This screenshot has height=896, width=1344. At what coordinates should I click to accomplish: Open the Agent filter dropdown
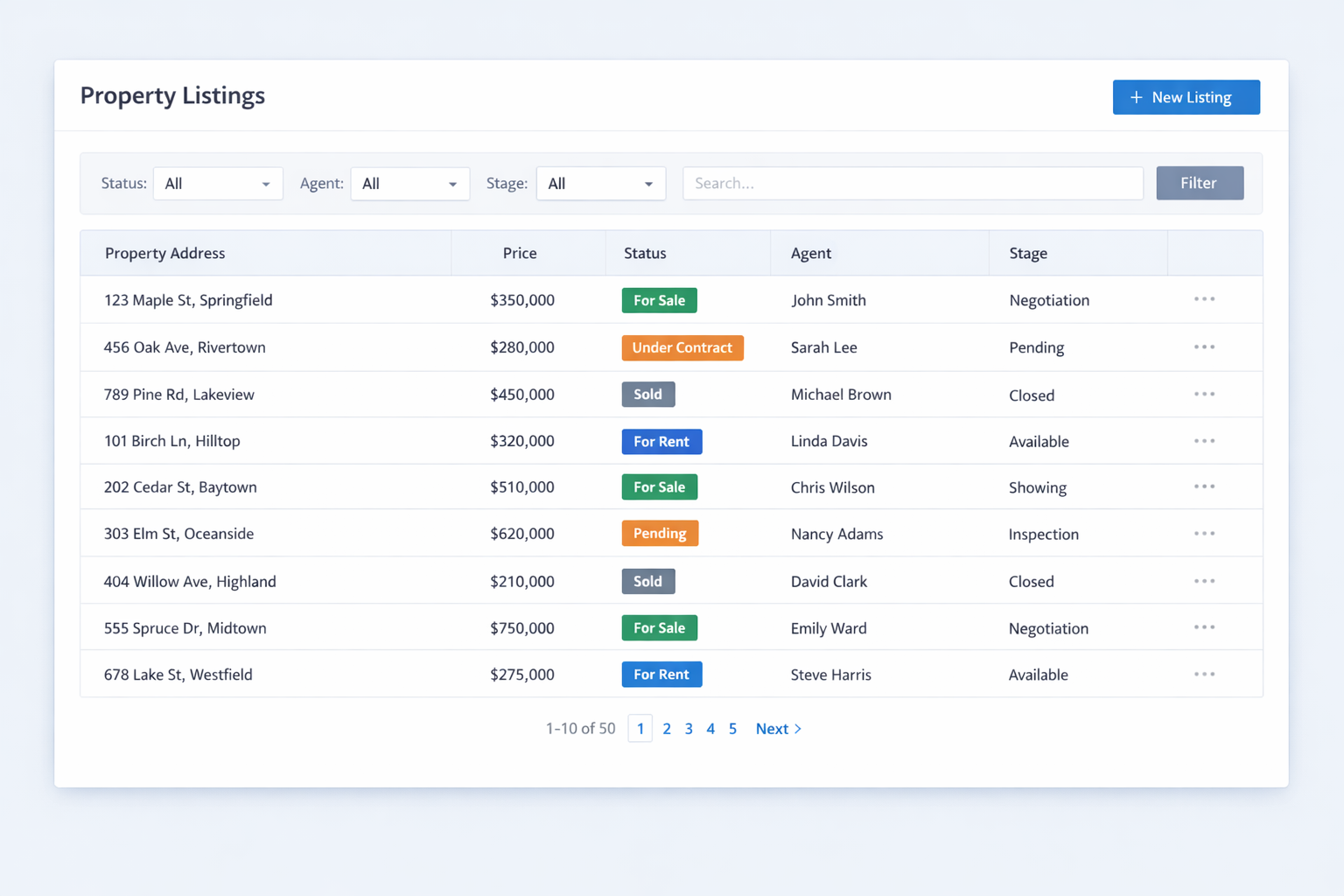(x=409, y=183)
